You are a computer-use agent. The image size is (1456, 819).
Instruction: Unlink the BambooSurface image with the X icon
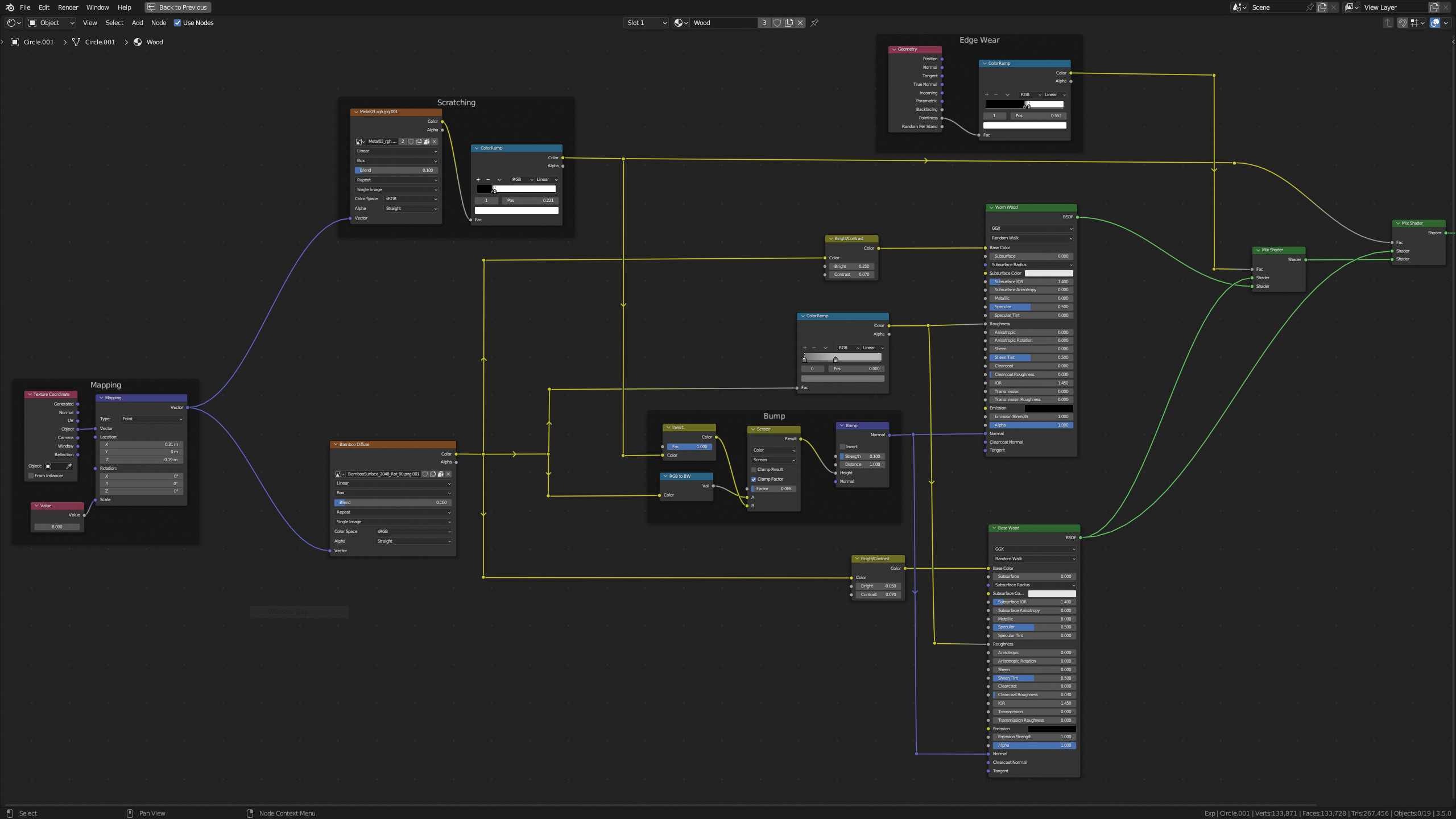(x=448, y=474)
